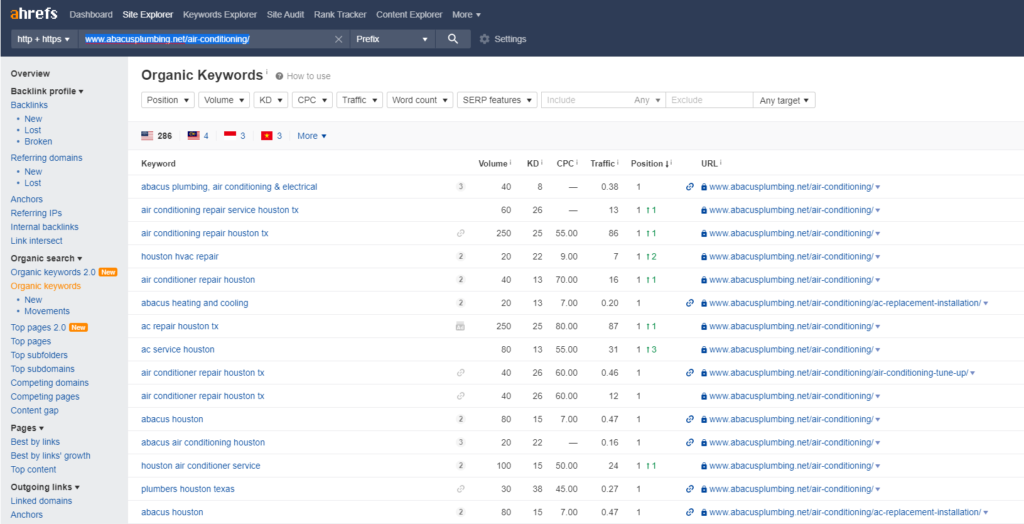Open Rank Tracker
This screenshot has width=1024, height=524.
(x=340, y=14)
